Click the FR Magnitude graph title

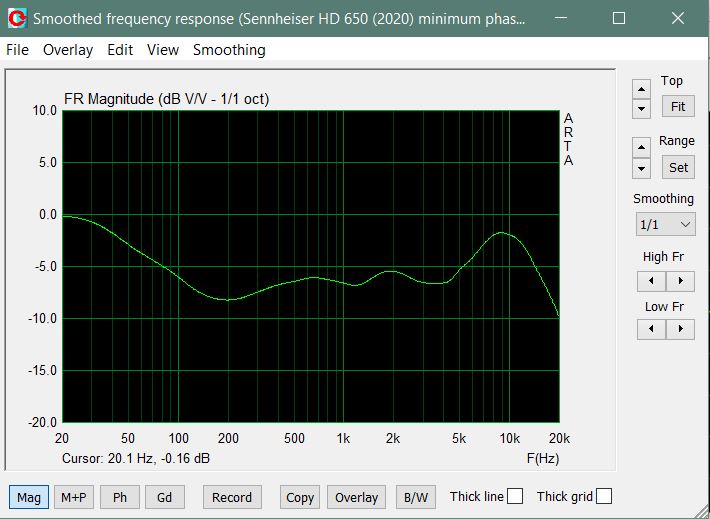click(166, 99)
